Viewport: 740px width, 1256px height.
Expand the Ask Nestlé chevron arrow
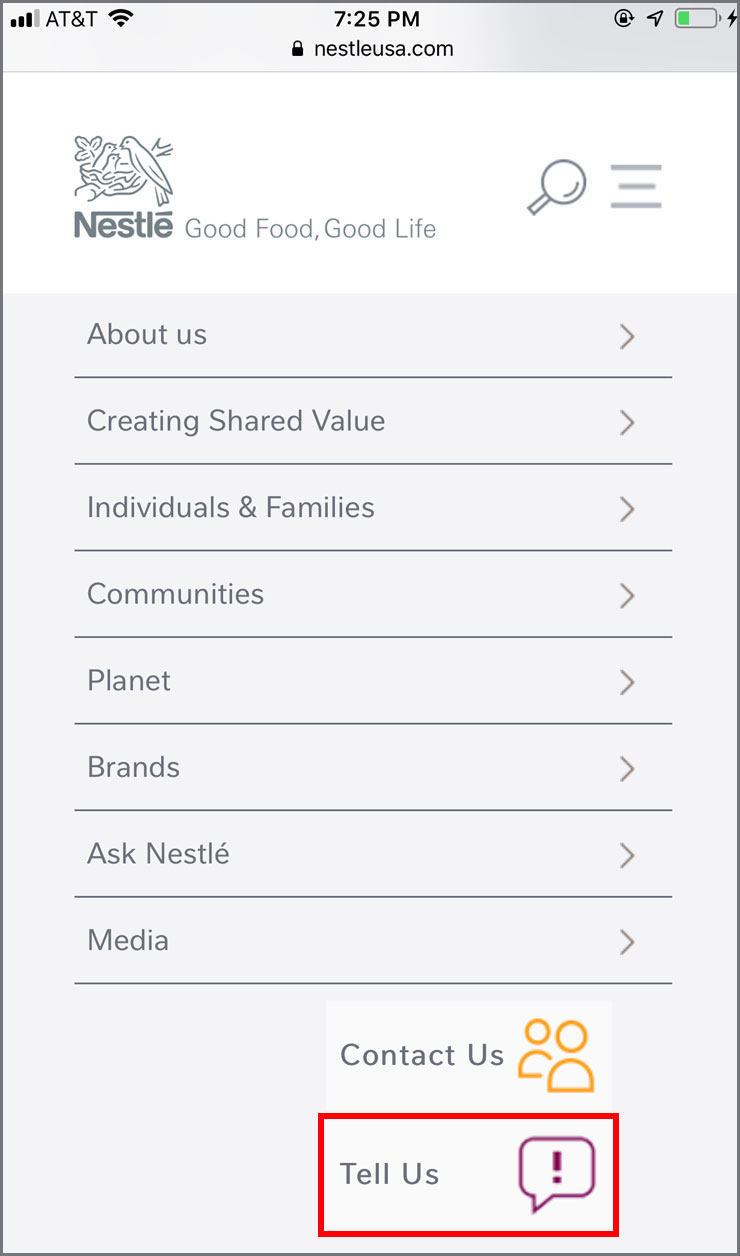pyautogui.click(x=627, y=855)
